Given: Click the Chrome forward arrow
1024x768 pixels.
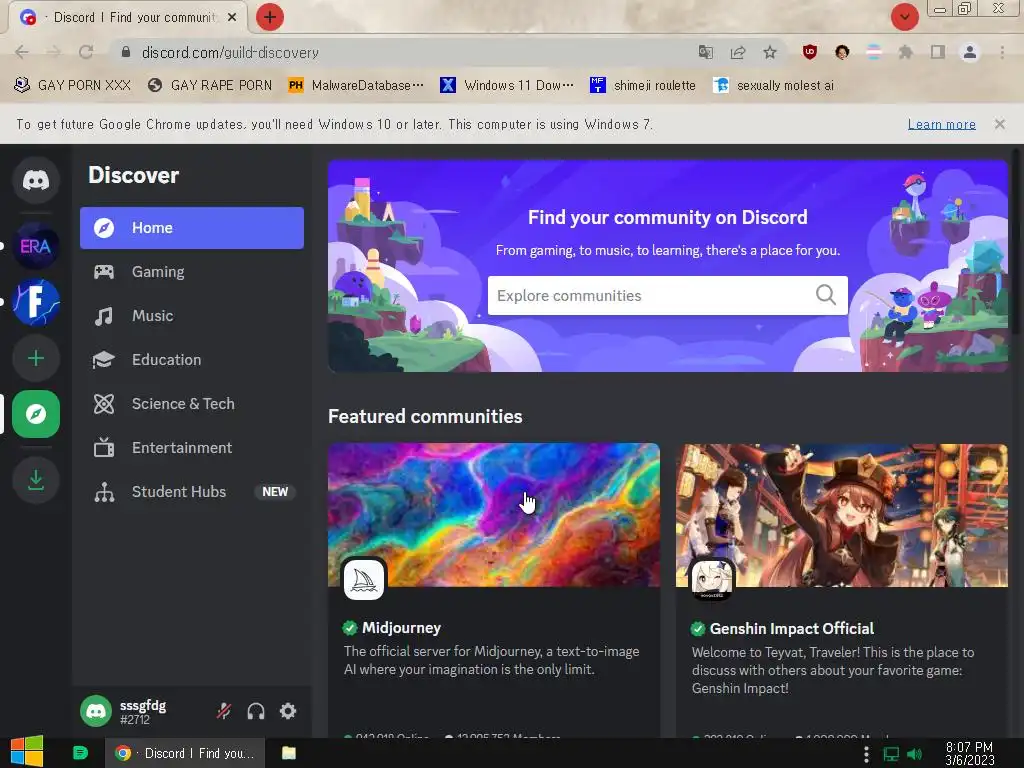Looking at the screenshot, I should click(x=54, y=52).
